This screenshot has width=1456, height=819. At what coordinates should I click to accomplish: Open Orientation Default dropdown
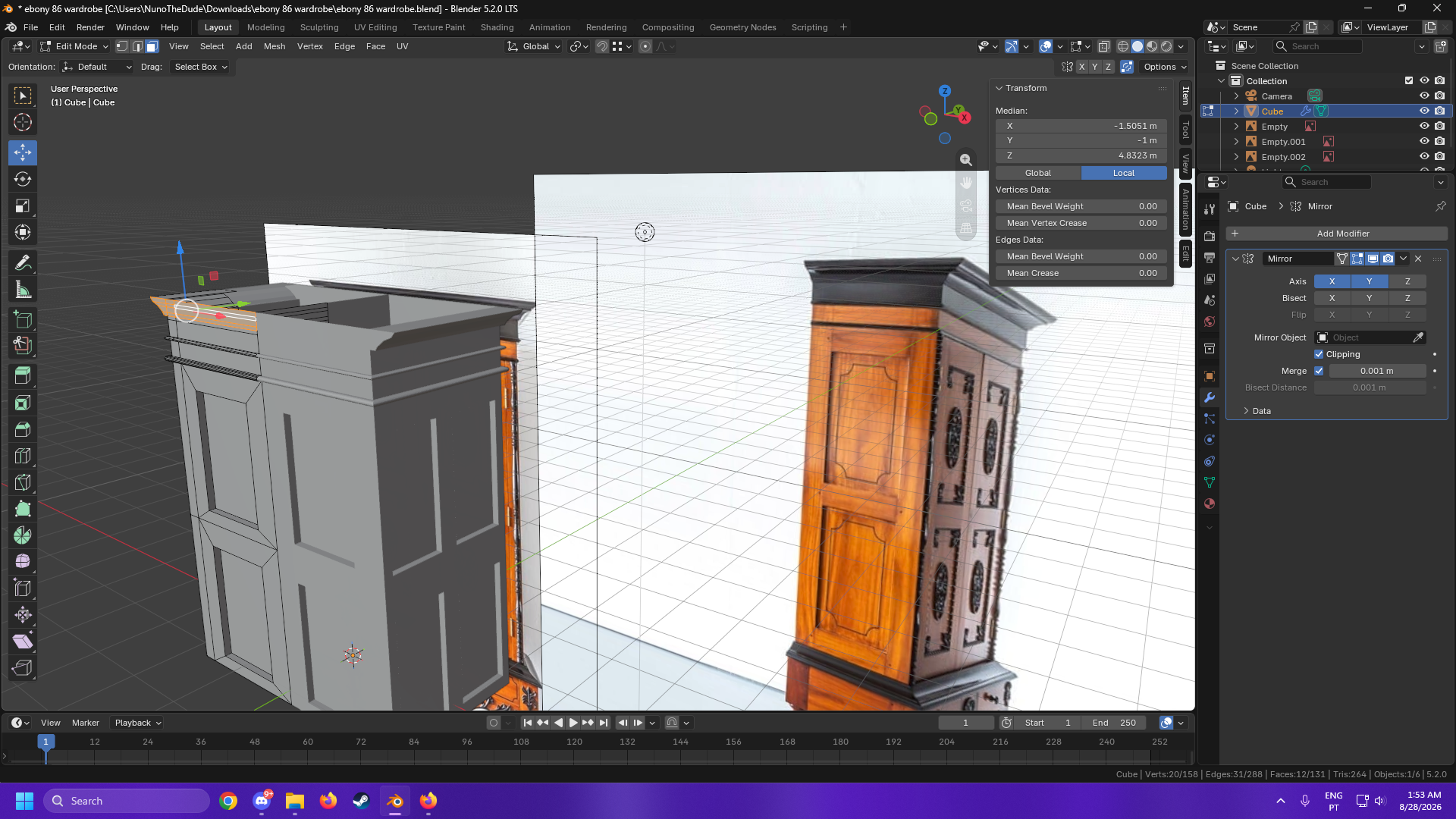point(97,67)
